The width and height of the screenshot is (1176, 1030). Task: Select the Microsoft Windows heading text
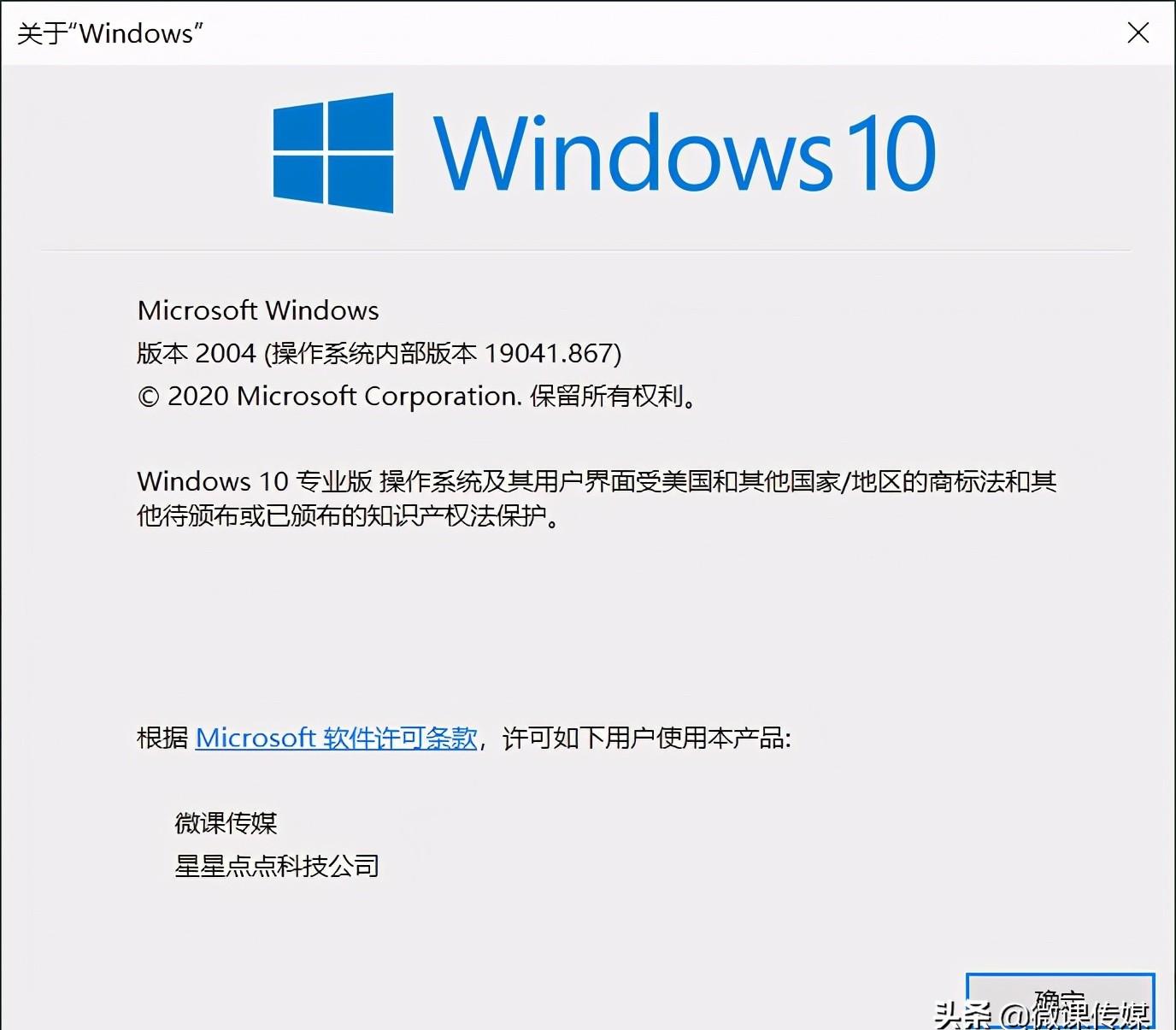(x=258, y=310)
